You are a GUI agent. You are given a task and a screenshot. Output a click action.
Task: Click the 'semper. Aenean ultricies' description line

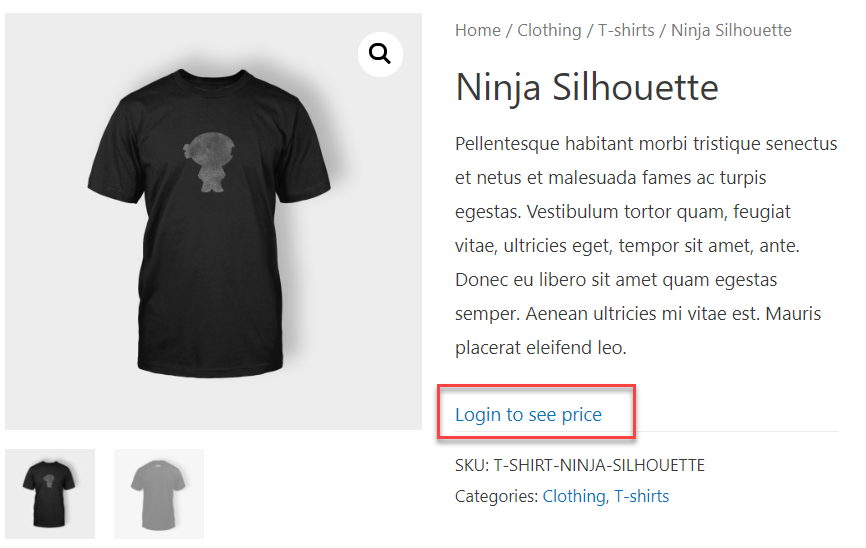pos(637,314)
